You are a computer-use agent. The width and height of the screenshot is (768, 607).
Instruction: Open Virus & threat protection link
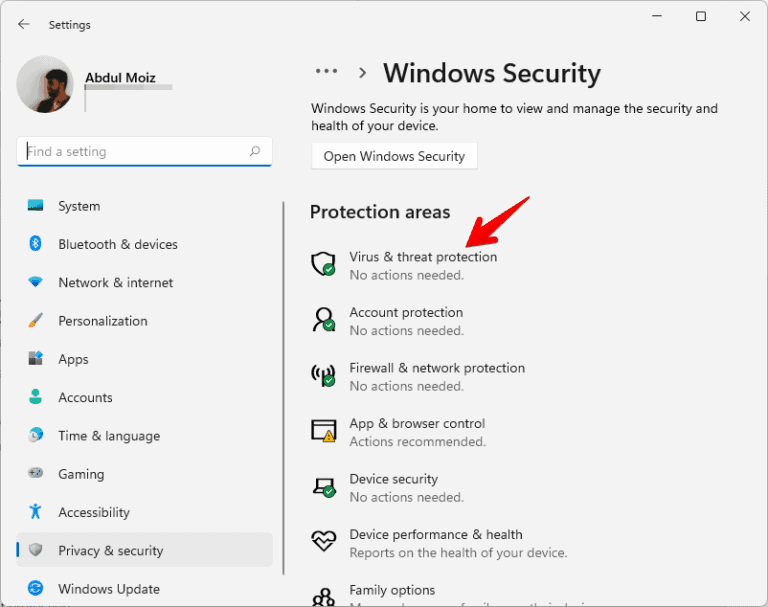[423, 257]
